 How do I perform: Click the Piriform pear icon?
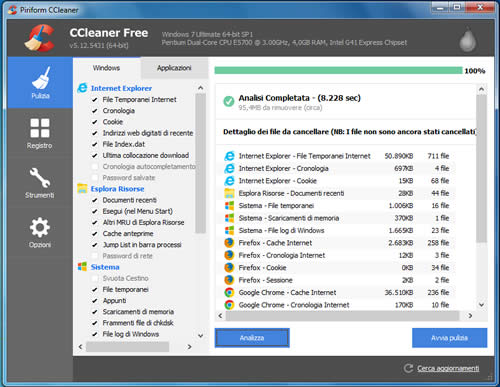pos(468,40)
